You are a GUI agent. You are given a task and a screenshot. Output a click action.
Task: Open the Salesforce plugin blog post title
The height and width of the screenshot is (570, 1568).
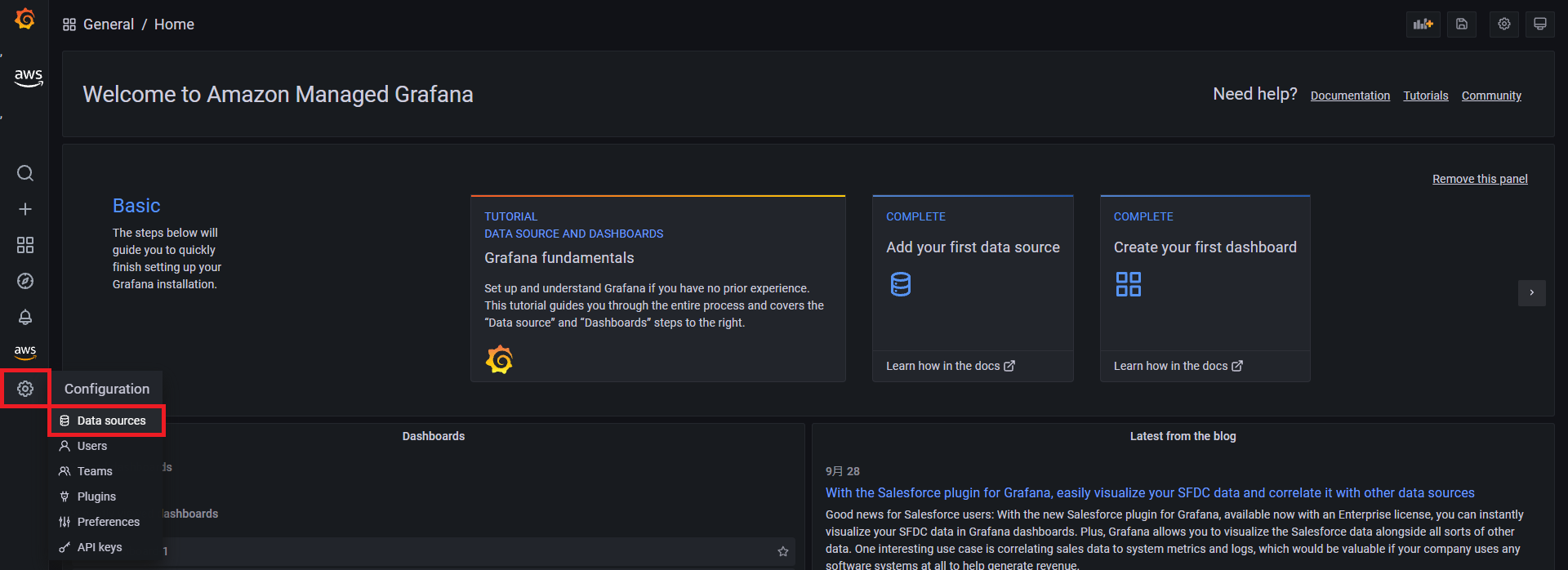pos(1149,493)
